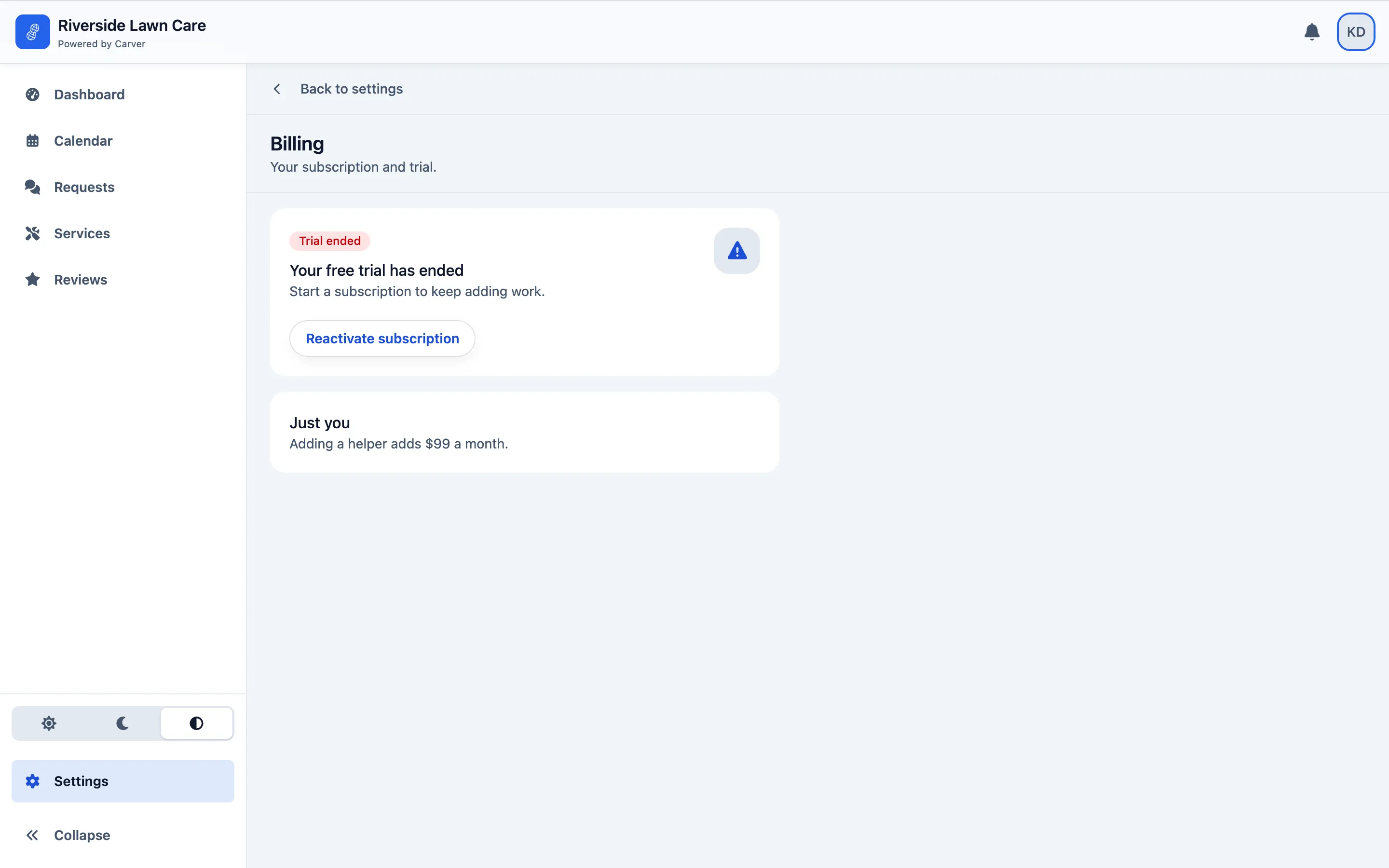Image resolution: width=1389 pixels, height=868 pixels.
Task: Switch to light theme sun button
Action: 49,723
